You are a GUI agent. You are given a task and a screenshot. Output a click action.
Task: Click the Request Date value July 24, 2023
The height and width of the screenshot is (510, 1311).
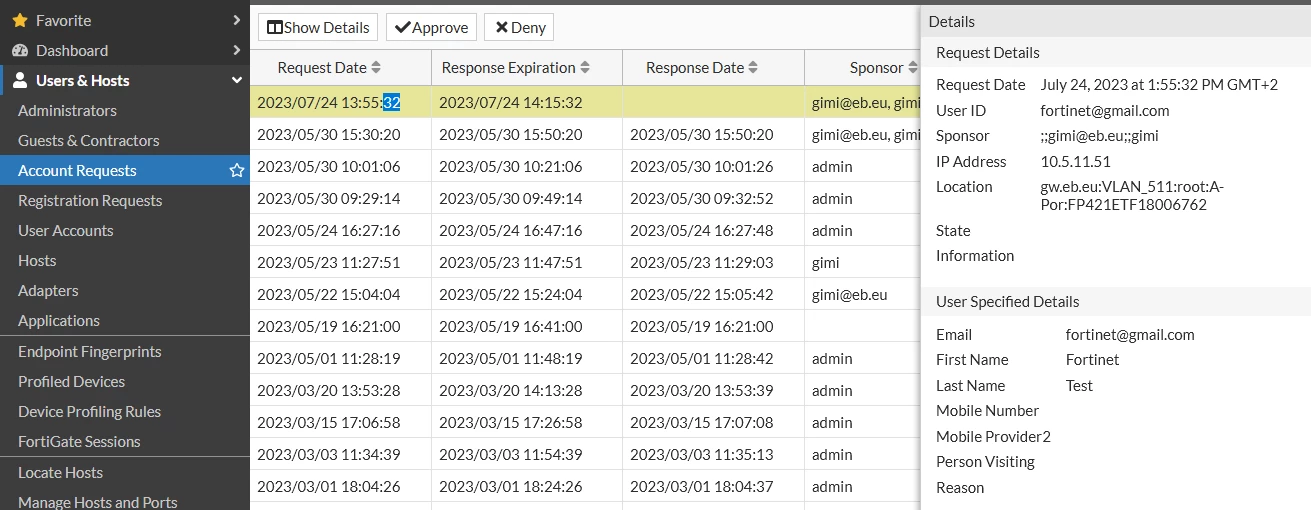pyautogui.click(x=1160, y=85)
